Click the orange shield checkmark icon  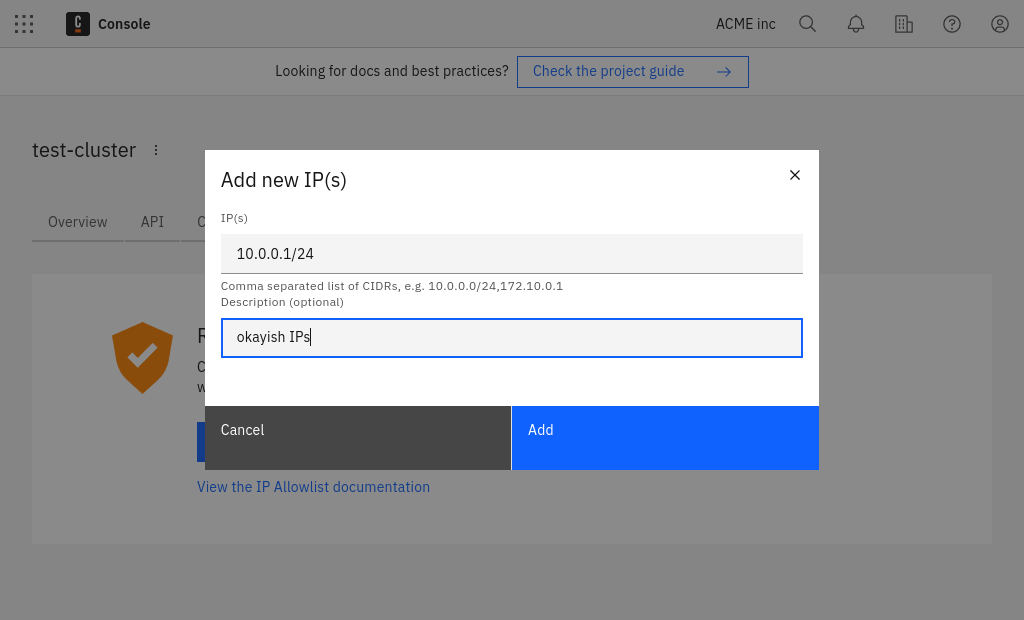(x=143, y=357)
